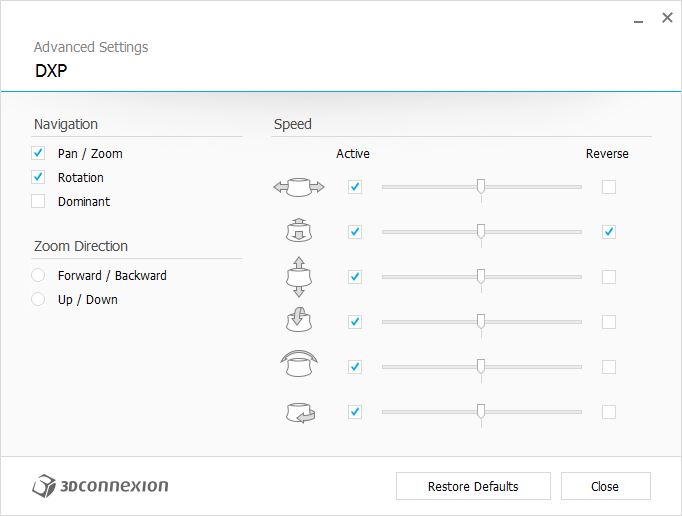Click the forward/backward zoom speed slider handle
682x516 pixels.
coord(481,231)
